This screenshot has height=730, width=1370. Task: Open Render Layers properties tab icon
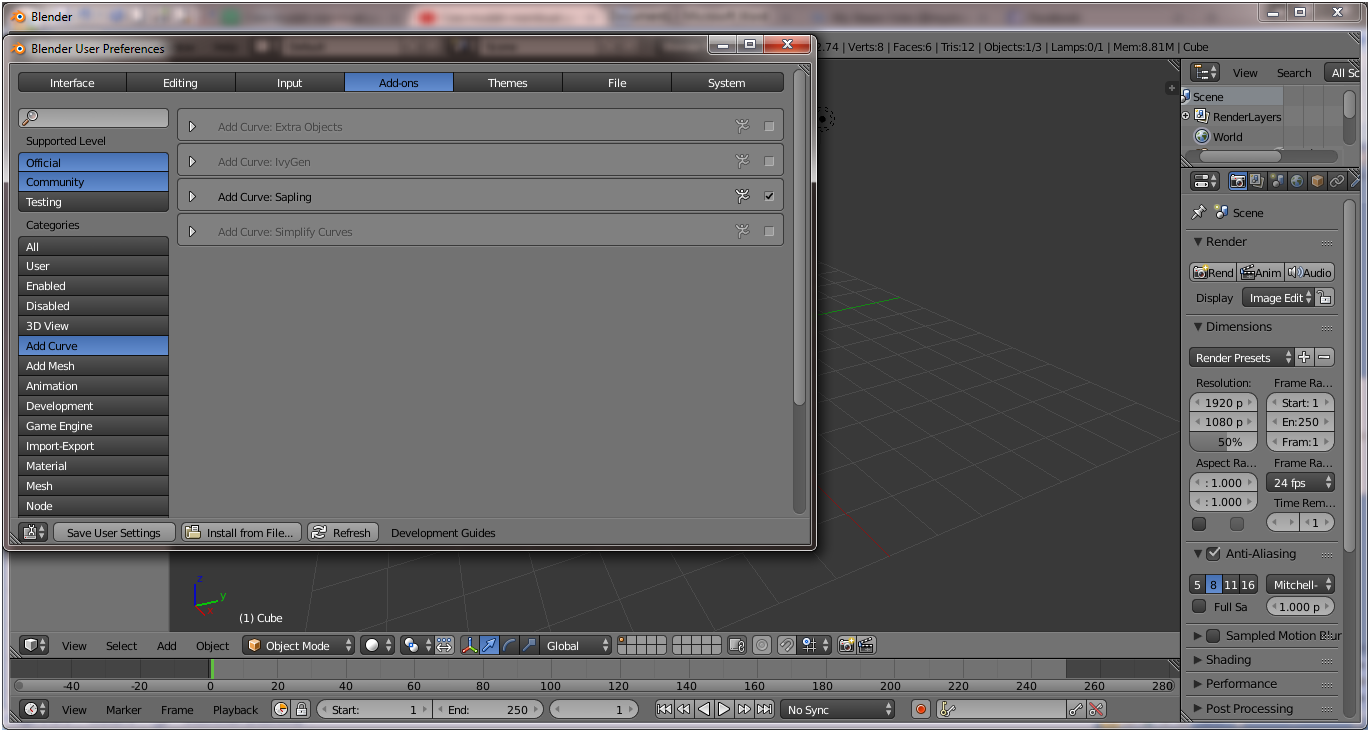(1257, 181)
